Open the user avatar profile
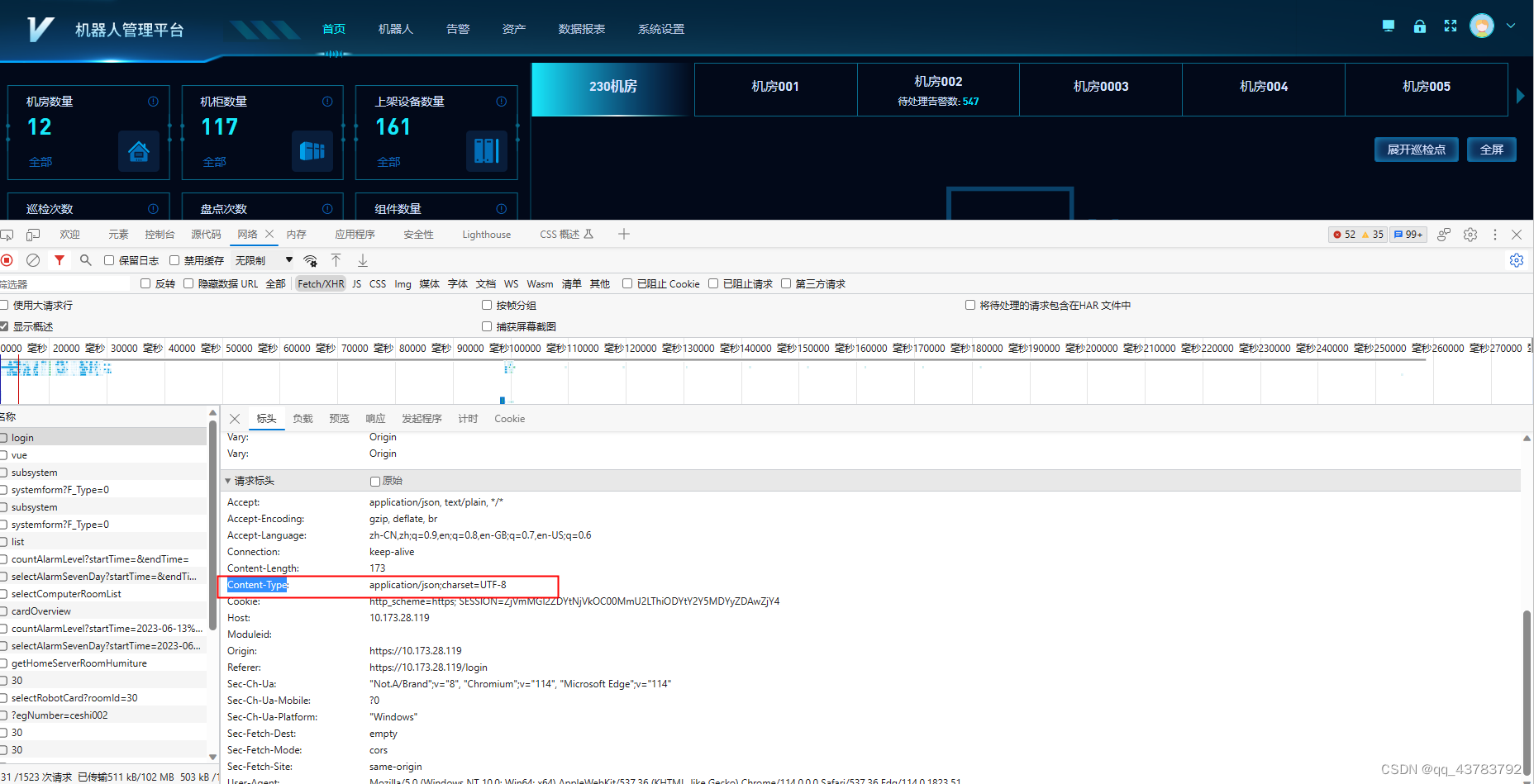 tap(1482, 26)
